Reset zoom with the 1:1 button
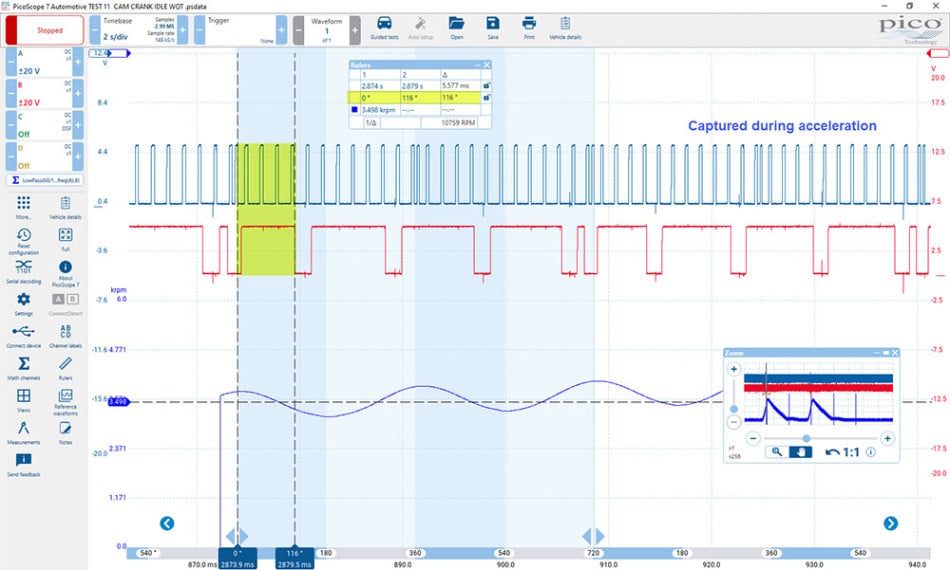Screen dimensions: 950x570 pyautogui.click(x=843, y=452)
